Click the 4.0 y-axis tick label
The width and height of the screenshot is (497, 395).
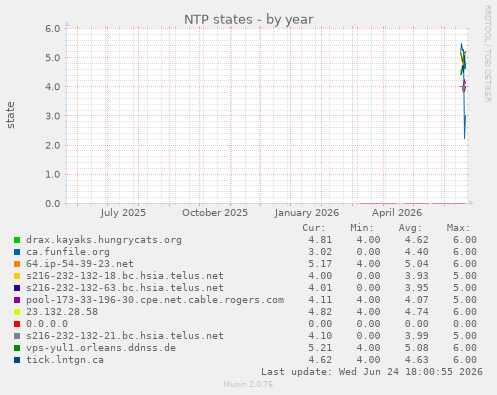(x=53, y=87)
